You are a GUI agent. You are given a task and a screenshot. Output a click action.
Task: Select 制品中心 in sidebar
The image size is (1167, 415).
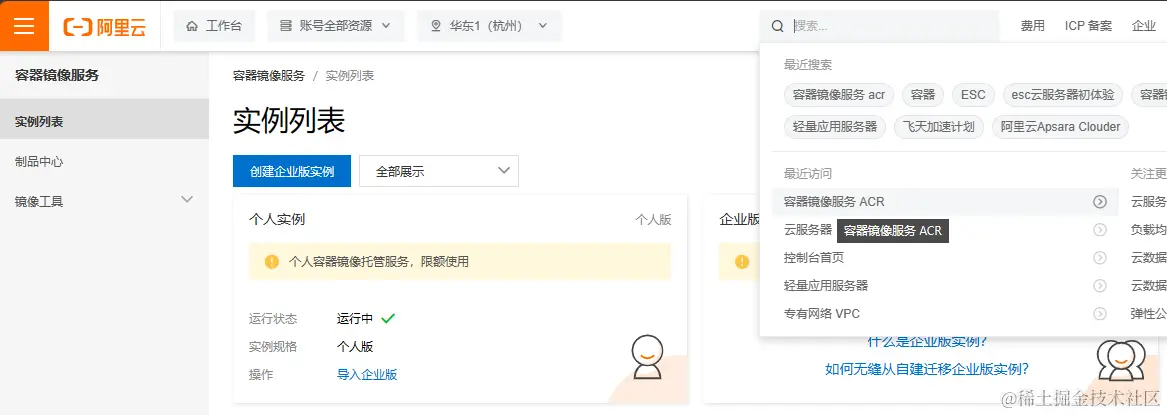point(104,161)
